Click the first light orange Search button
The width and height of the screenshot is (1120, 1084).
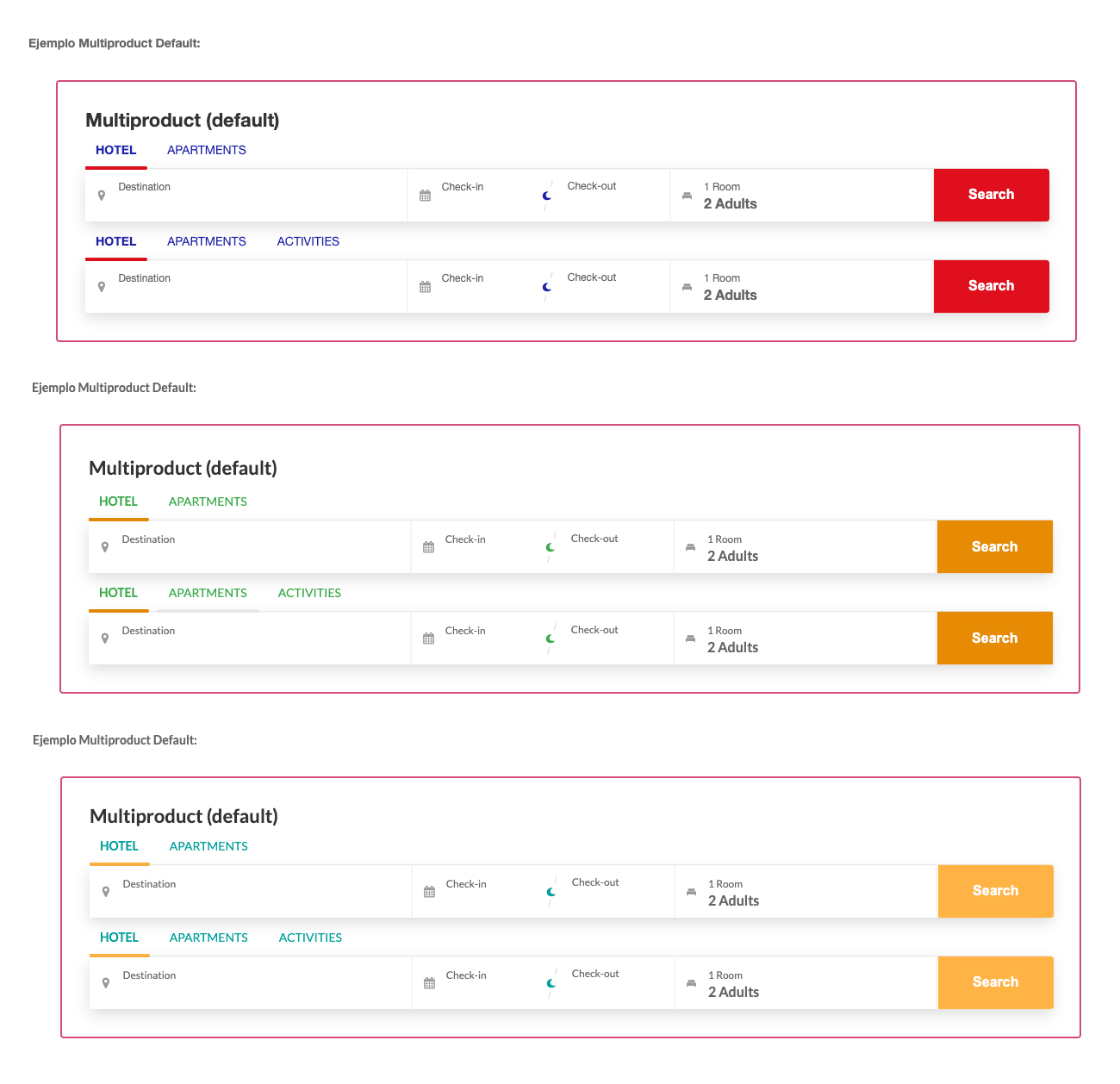[x=996, y=891]
